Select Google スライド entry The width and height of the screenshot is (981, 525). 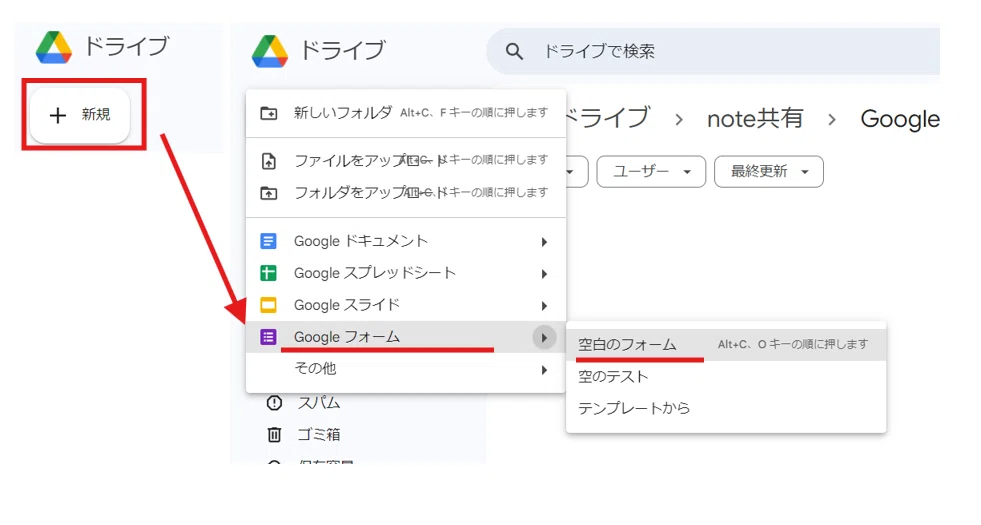(x=406, y=305)
